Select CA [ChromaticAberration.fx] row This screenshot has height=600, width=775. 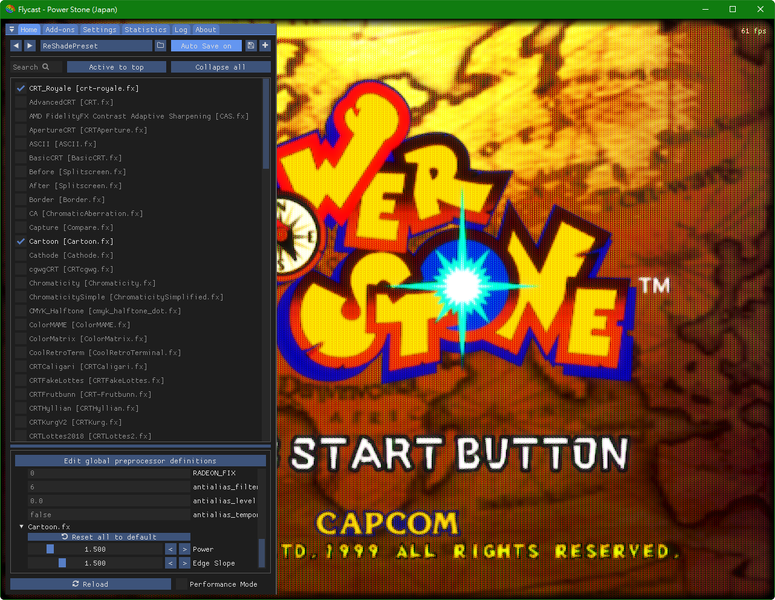[86, 213]
